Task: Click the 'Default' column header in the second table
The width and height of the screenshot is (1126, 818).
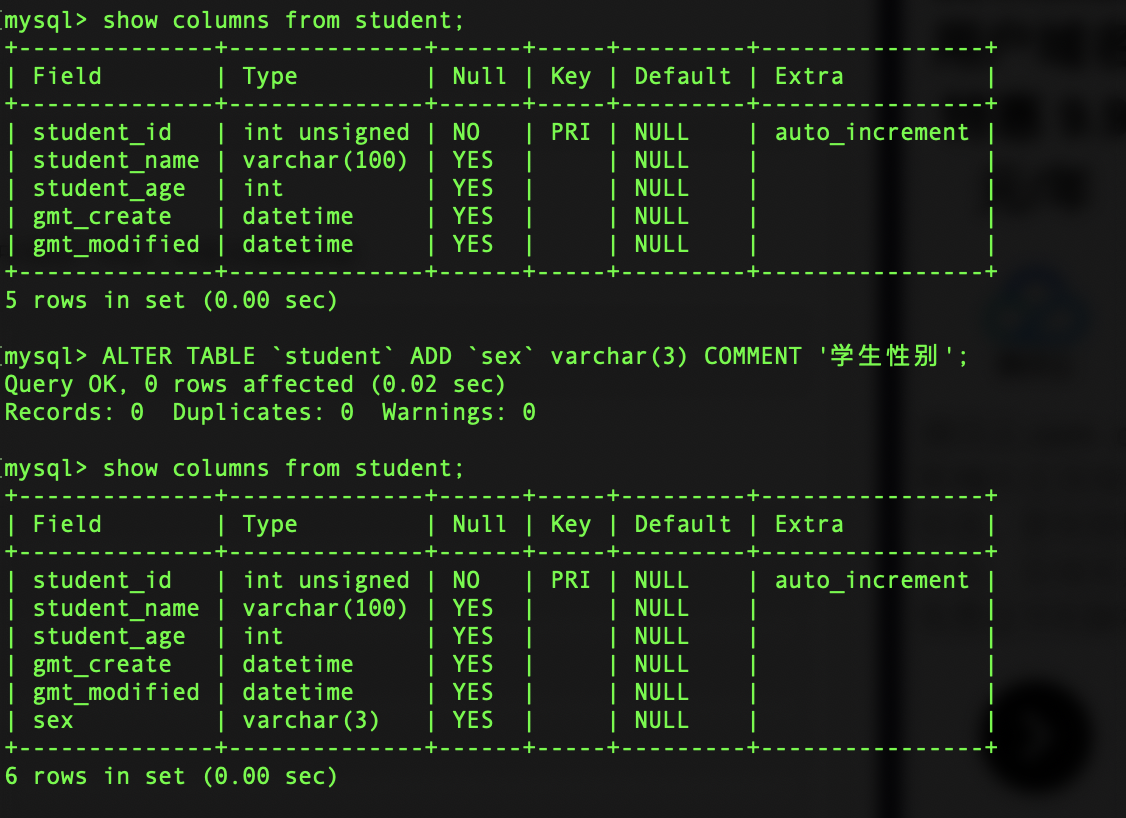Action: [683, 524]
